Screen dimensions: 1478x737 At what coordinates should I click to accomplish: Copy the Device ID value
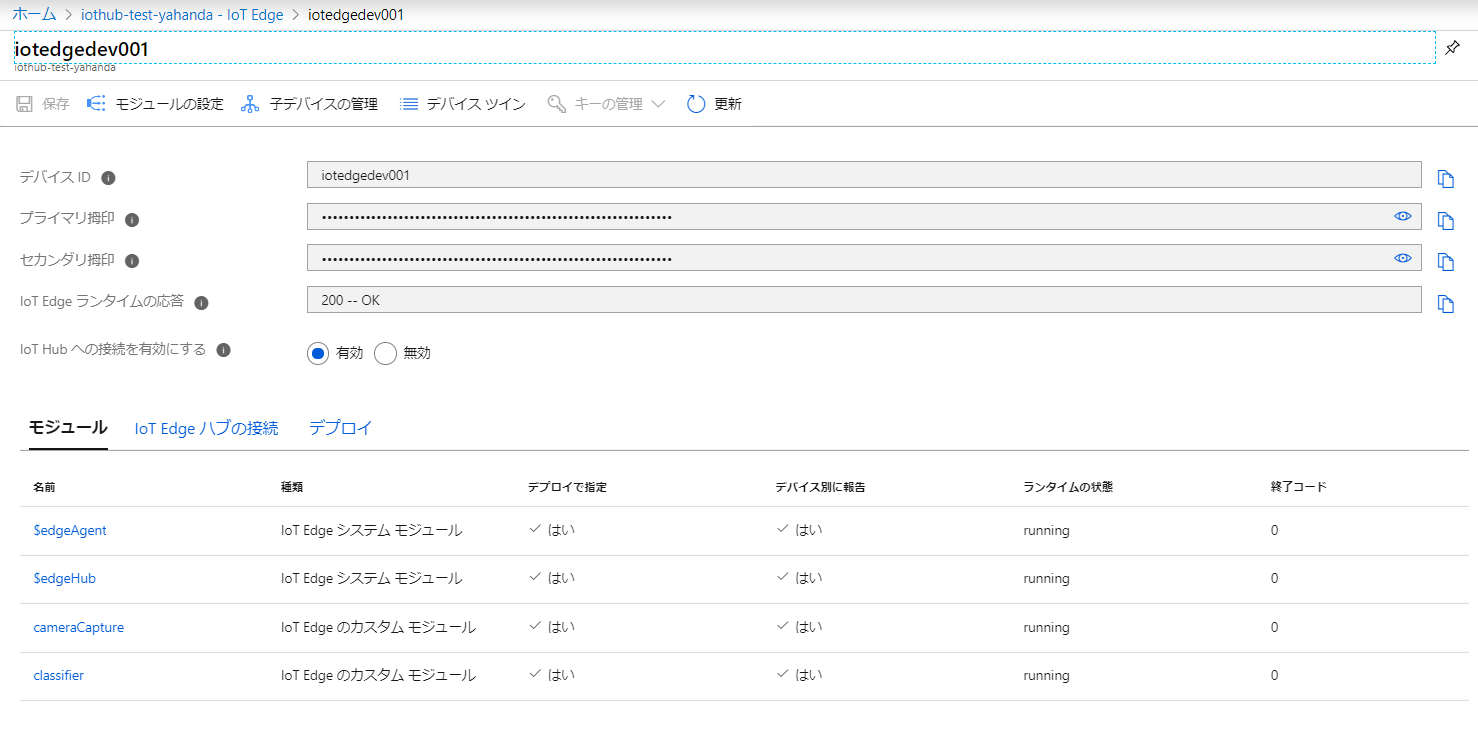pyautogui.click(x=1445, y=179)
